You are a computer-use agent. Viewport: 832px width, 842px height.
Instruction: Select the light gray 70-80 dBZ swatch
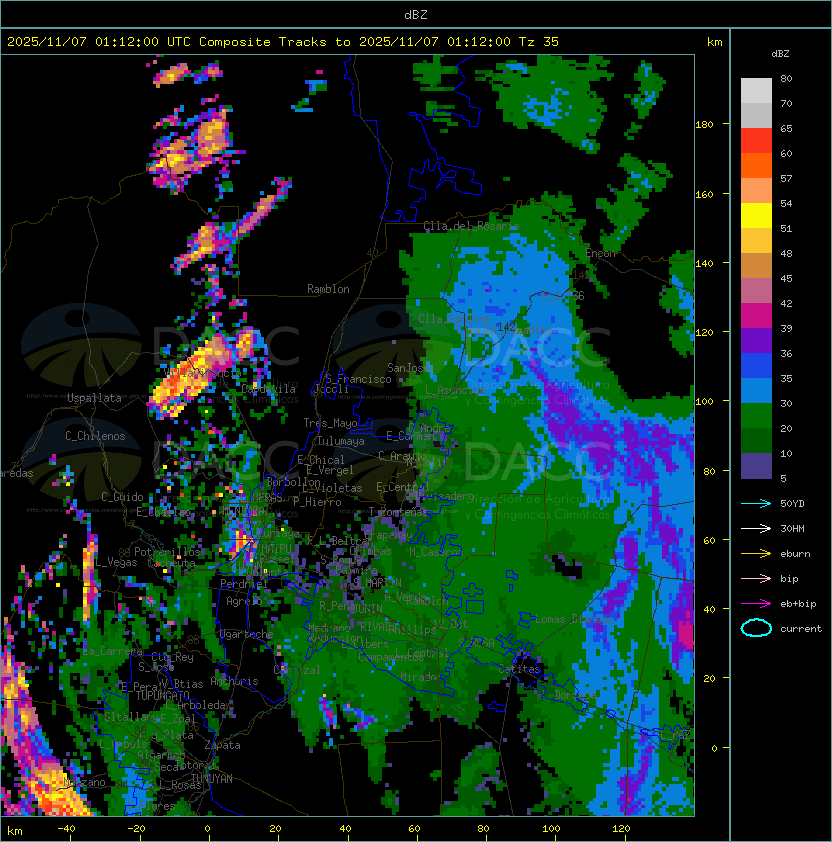pyautogui.click(x=756, y=91)
